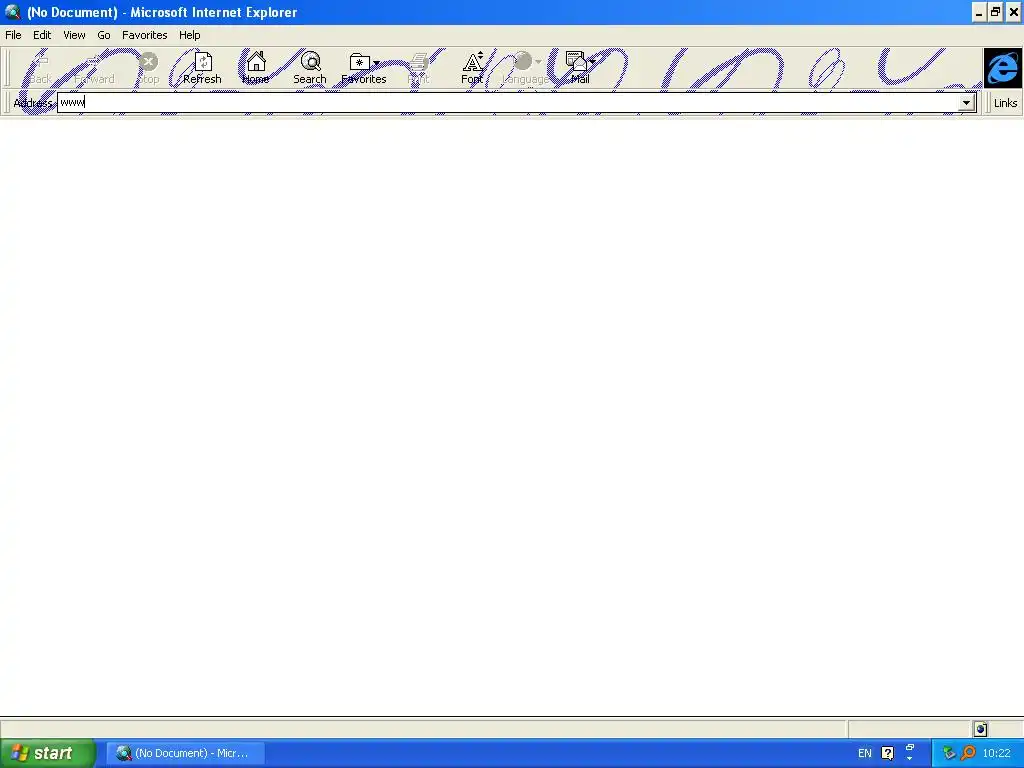Minimize the Internet Explorer window

(979, 12)
